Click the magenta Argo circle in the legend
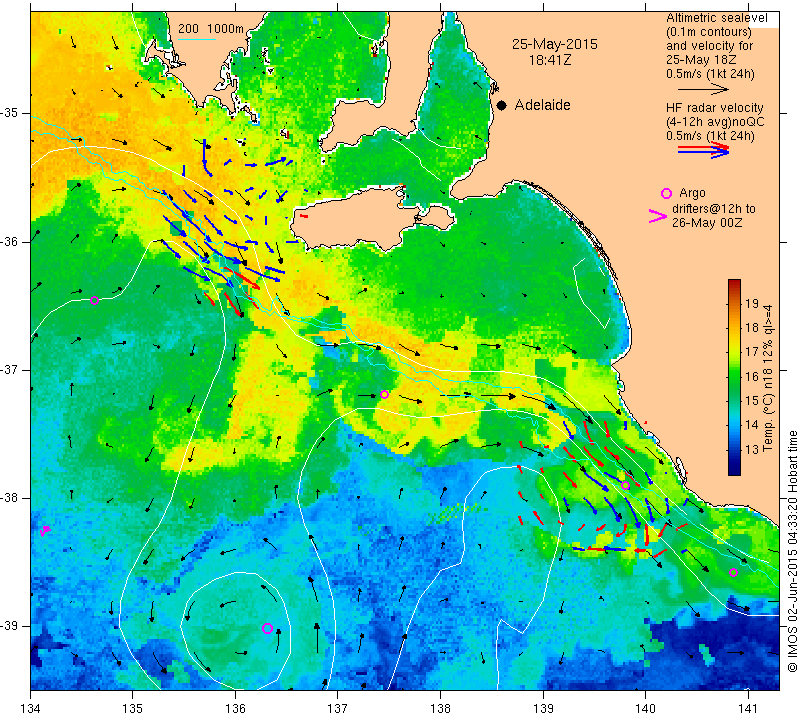Screen dimensions: 800x720 coord(666,193)
